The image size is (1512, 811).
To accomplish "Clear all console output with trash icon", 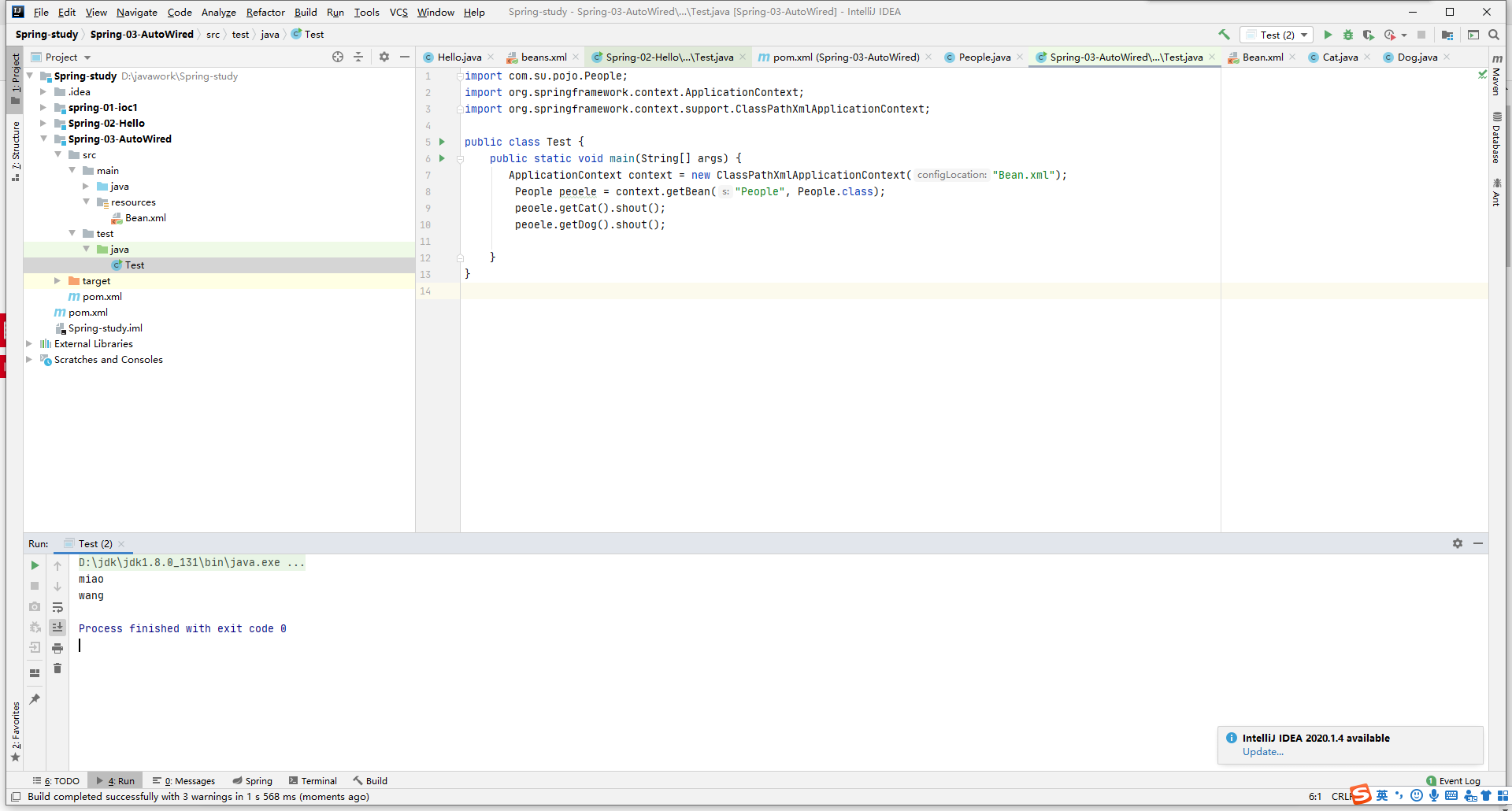I will (x=57, y=668).
